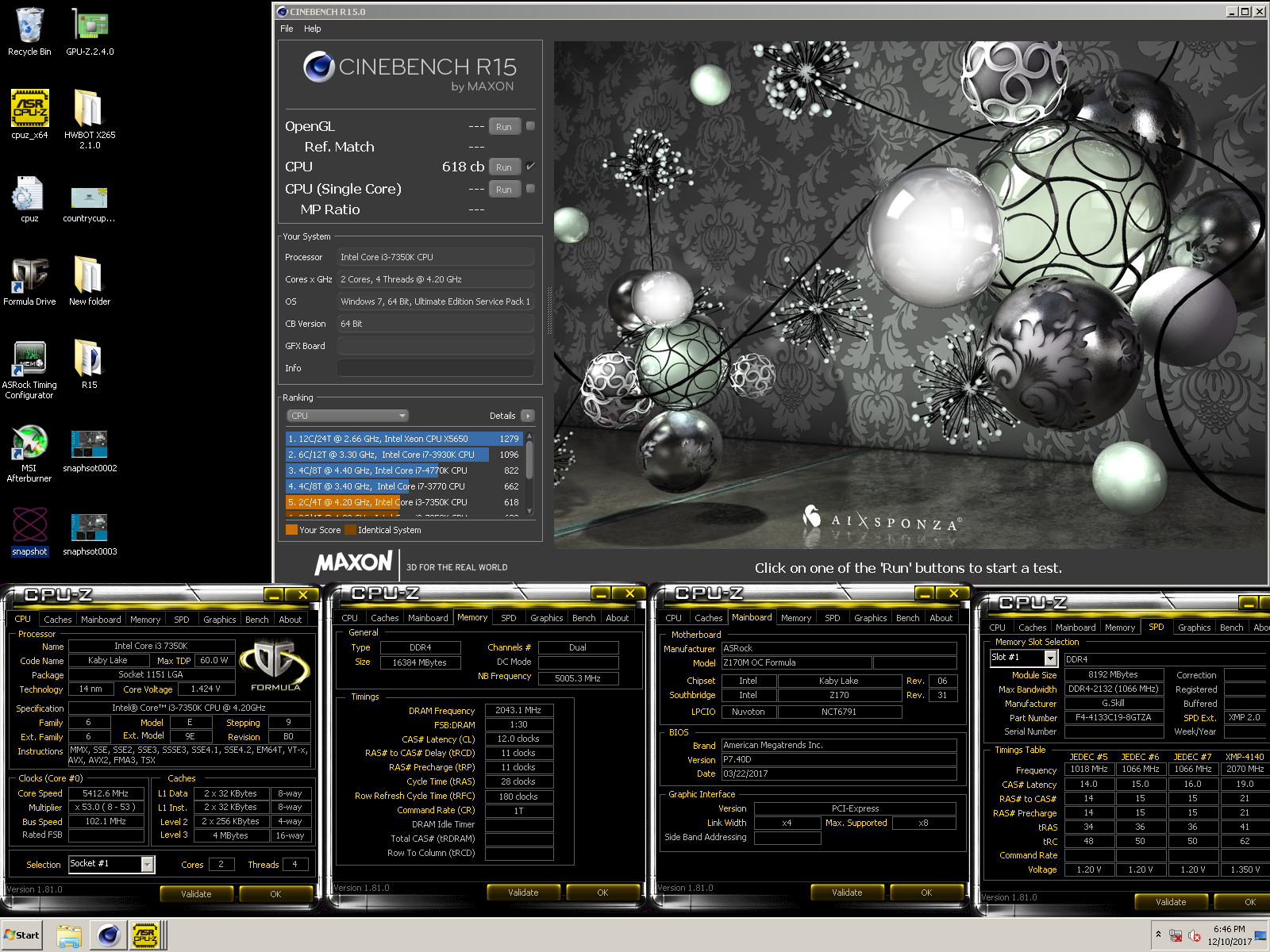Select ranking entry Intel Xeon CPU X5650
The height and width of the screenshot is (952, 1270).
point(403,439)
